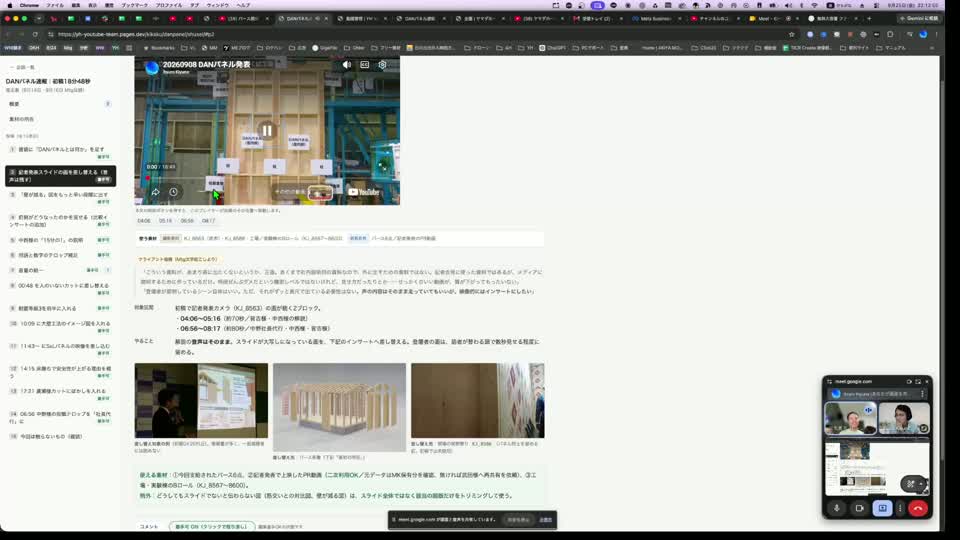Select sidebar item 14 starting with 06:56
Image resolution: width=960 pixels, height=540 pixels.
[x=60, y=417]
